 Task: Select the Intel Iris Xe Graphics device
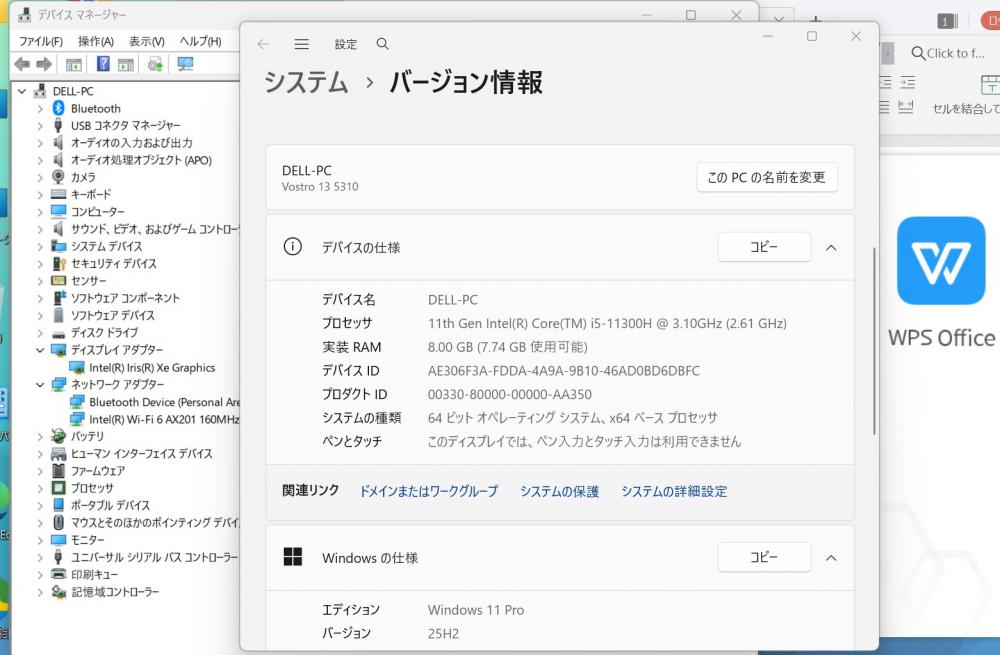point(151,367)
